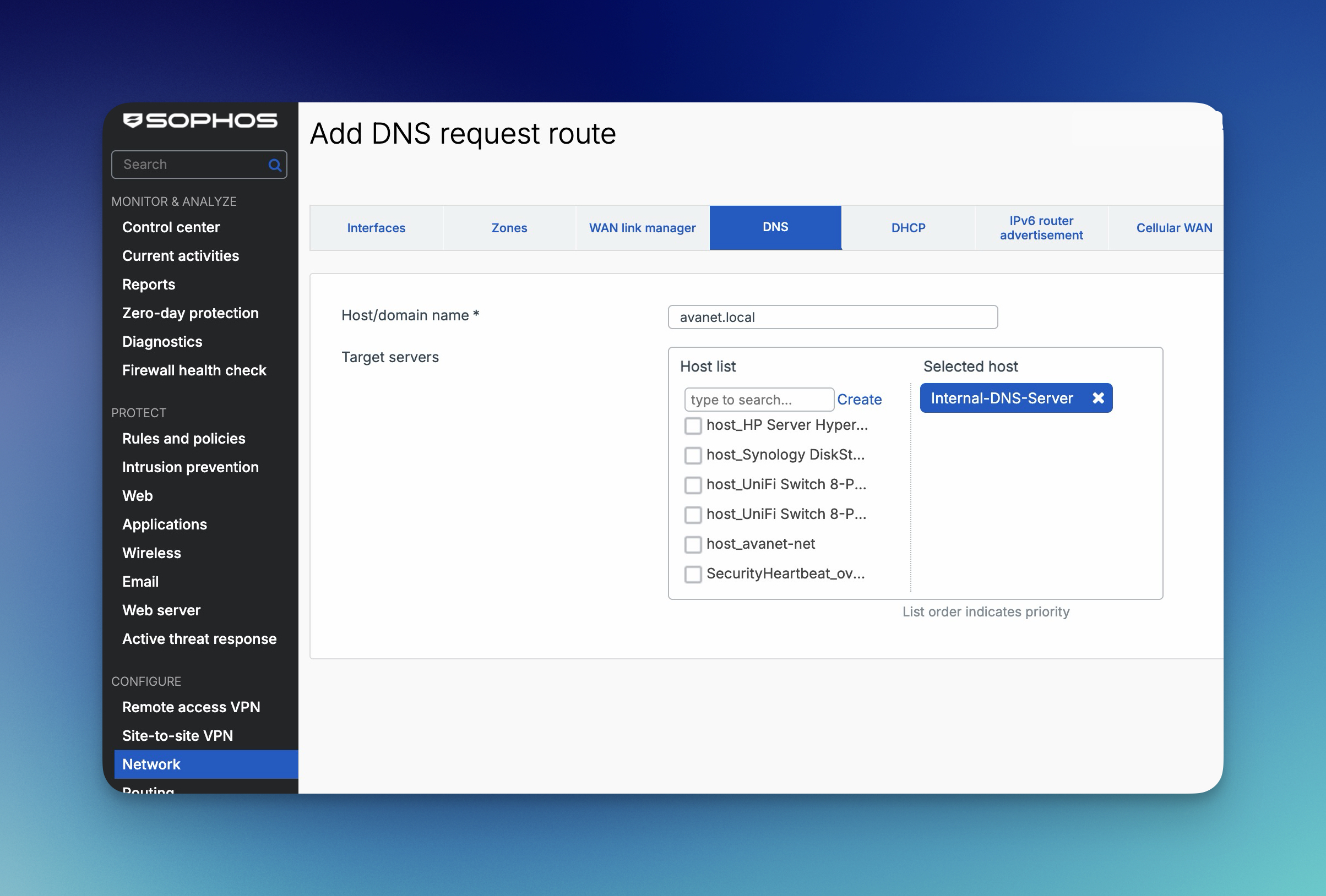Viewport: 1326px width, 896px height.
Task: Select the SecurityHeartbeat_ov... checkbox
Action: pos(693,574)
